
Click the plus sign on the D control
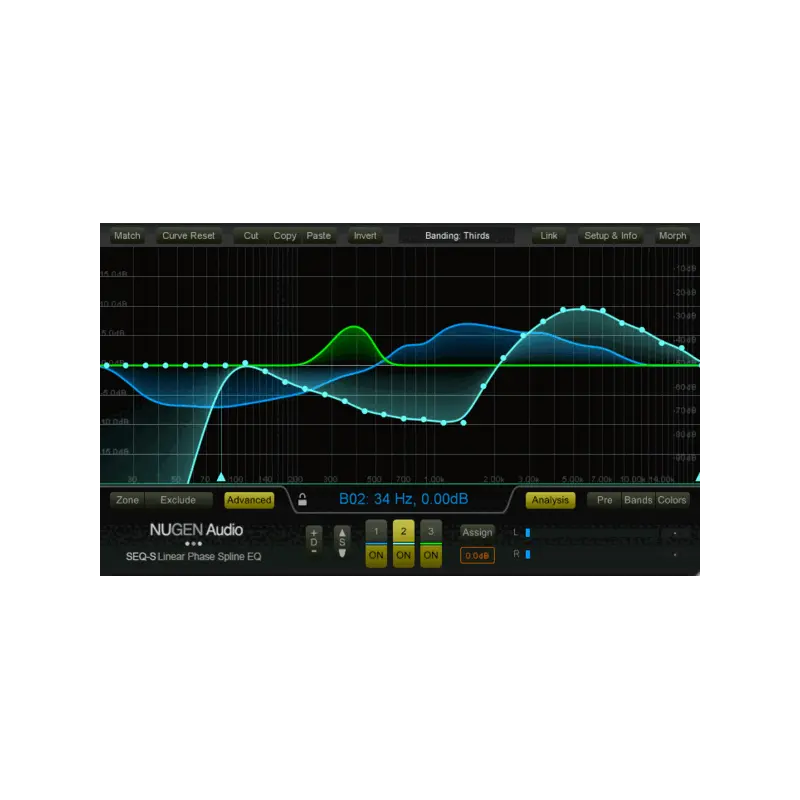(x=314, y=533)
